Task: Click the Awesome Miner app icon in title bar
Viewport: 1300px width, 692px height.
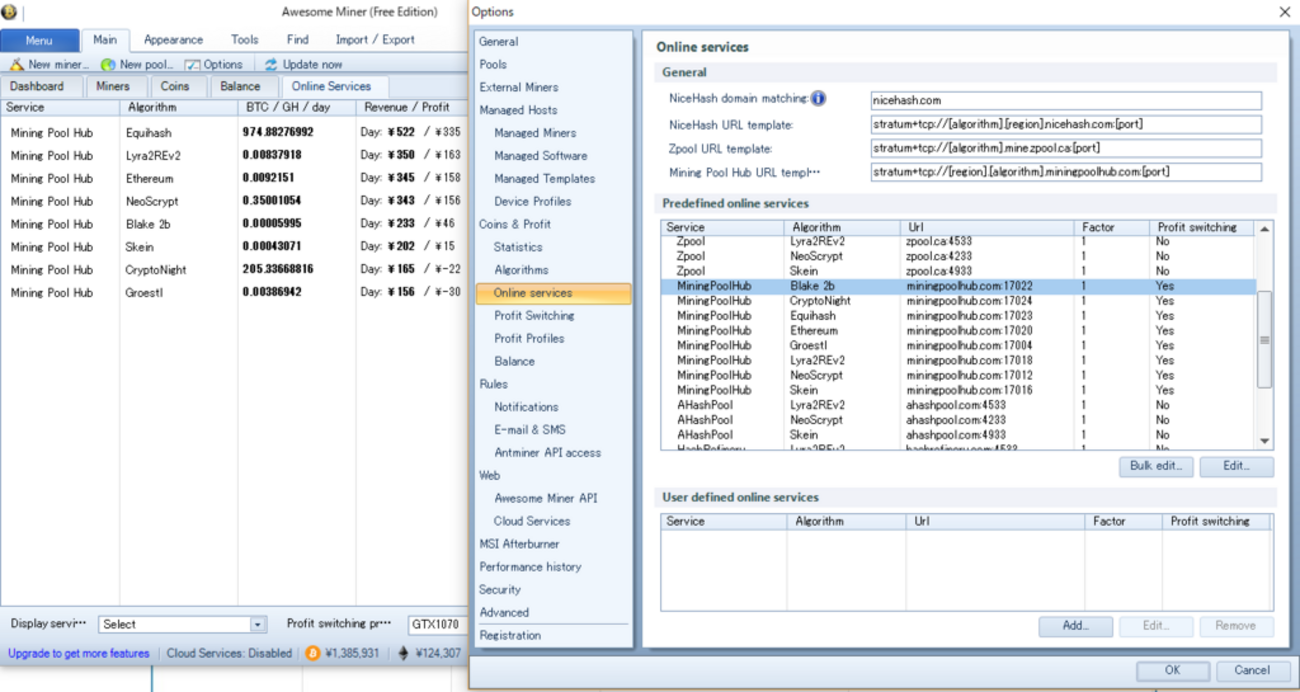Action: coord(10,12)
